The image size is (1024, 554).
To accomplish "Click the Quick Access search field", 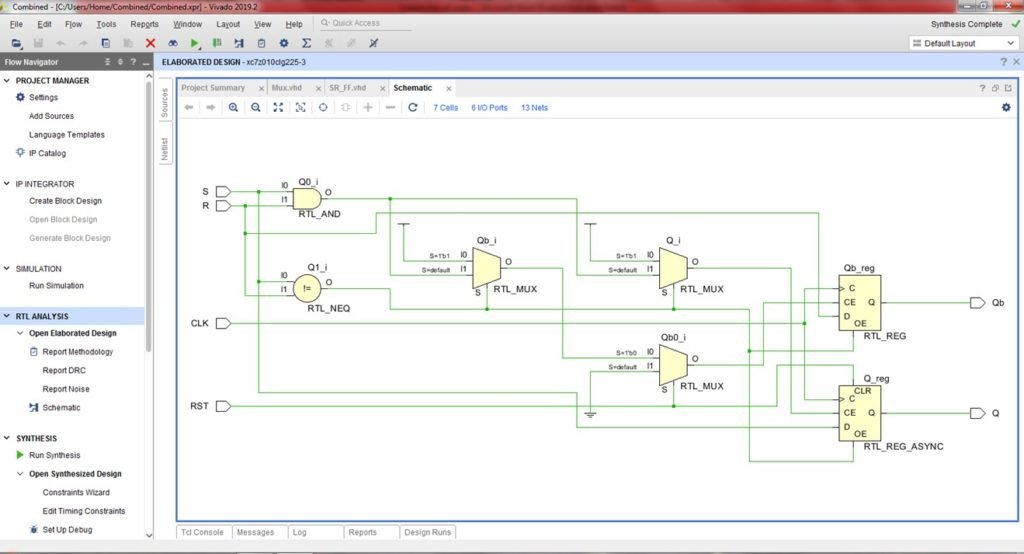I will [x=364, y=24].
